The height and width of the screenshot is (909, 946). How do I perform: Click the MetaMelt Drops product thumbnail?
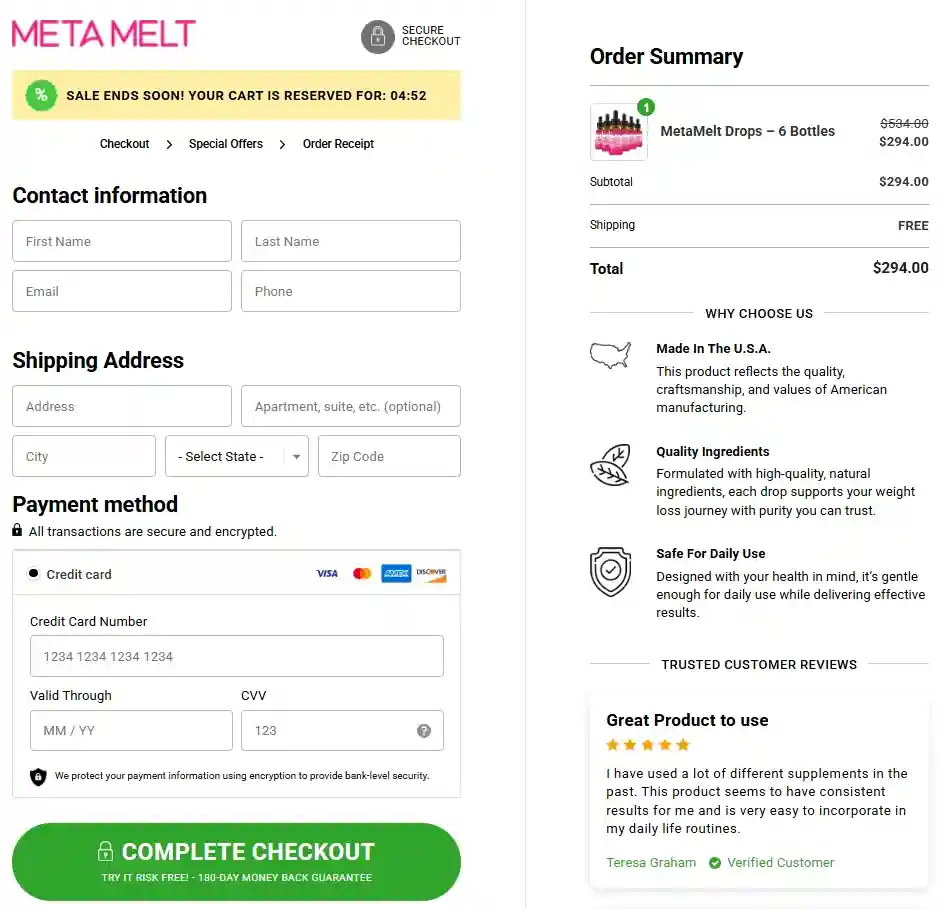pyautogui.click(x=618, y=131)
